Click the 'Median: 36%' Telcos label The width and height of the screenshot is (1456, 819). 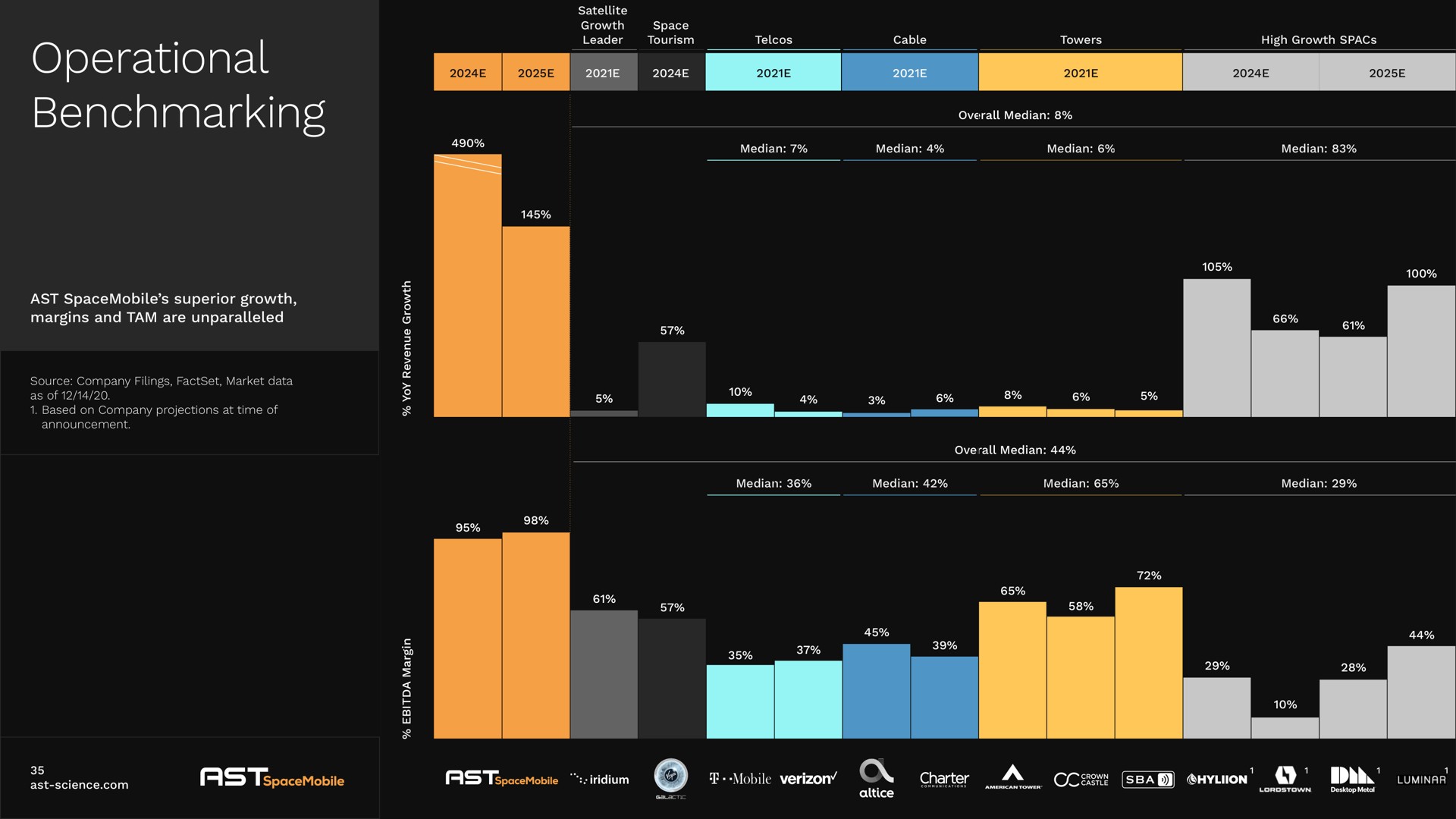tap(773, 484)
